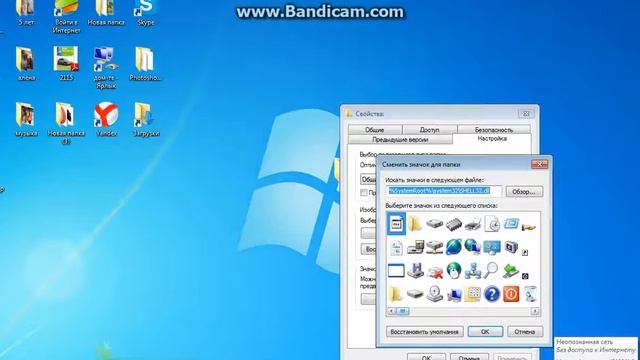640x360 pixels.
Task: Pick the red power shutdown icon
Action: point(511,294)
